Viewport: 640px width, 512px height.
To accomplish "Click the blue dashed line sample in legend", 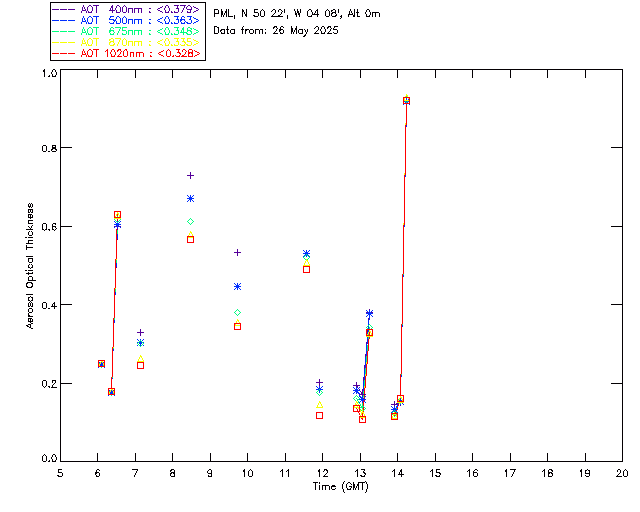I will pyautogui.click(x=64, y=20).
